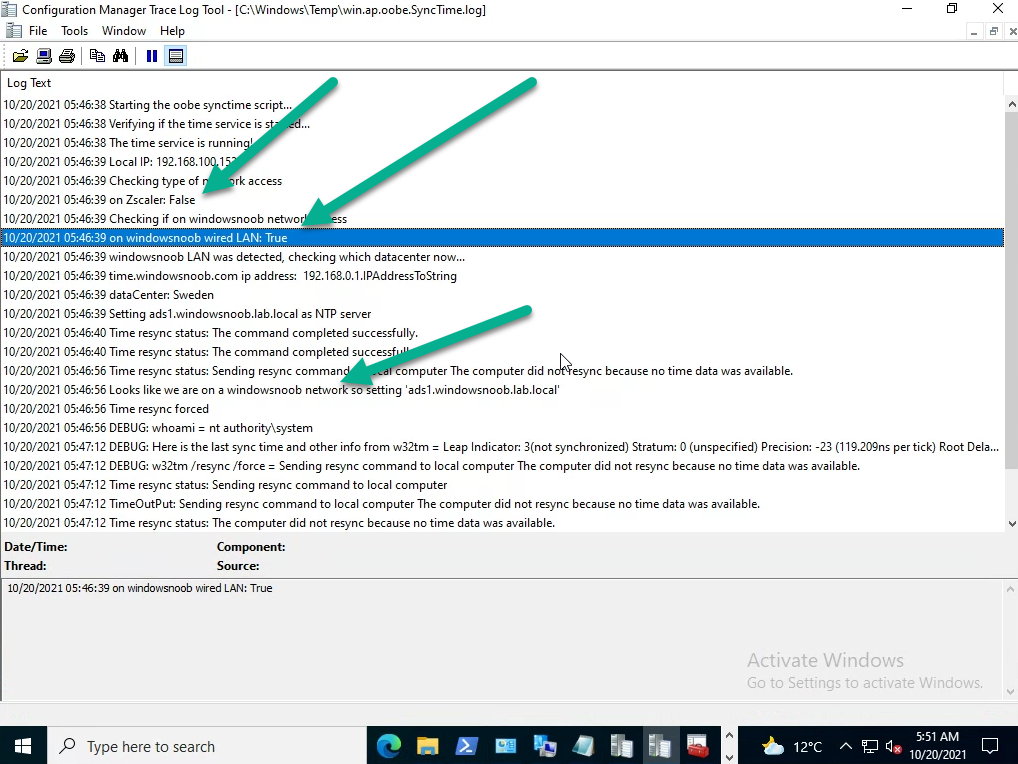Select the 'DEBUG: Here is the last sync time' row
The image size is (1018, 764).
tap(503, 447)
